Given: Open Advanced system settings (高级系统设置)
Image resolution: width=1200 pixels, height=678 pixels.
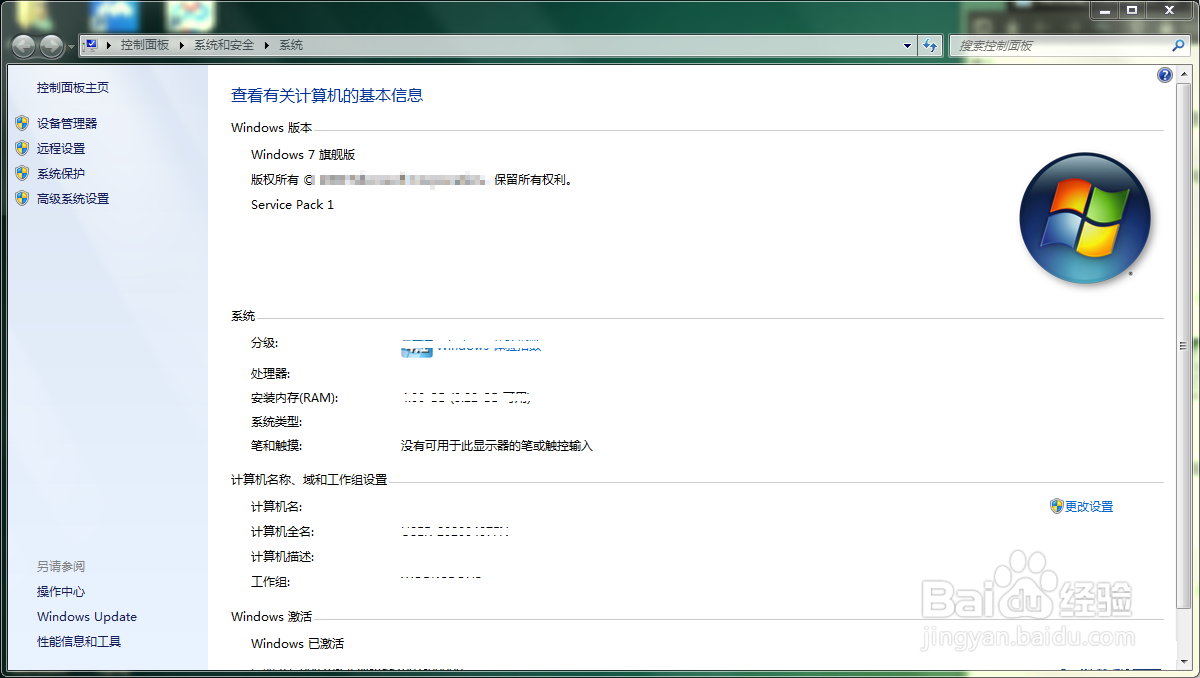Looking at the screenshot, I should pos(73,198).
